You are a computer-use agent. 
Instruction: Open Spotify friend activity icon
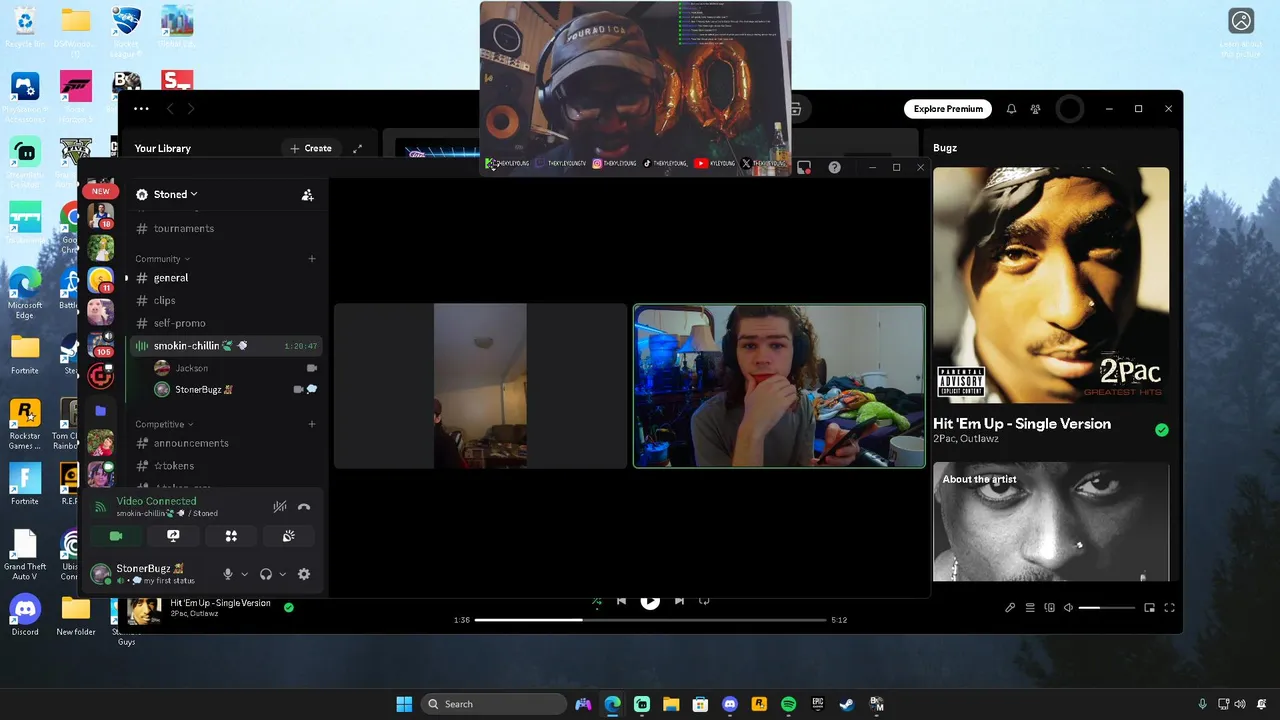(1036, 109)
